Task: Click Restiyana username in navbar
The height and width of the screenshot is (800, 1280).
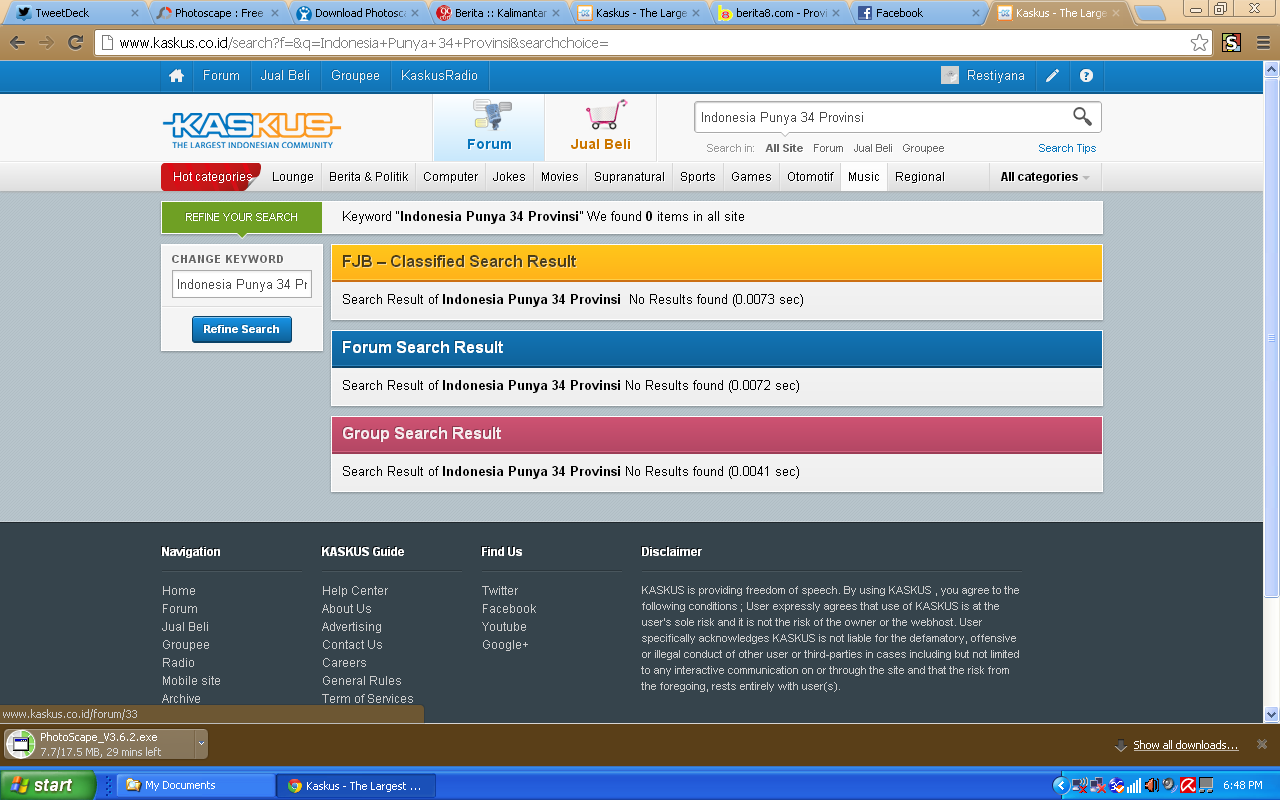Action: [x=996, y=76]
